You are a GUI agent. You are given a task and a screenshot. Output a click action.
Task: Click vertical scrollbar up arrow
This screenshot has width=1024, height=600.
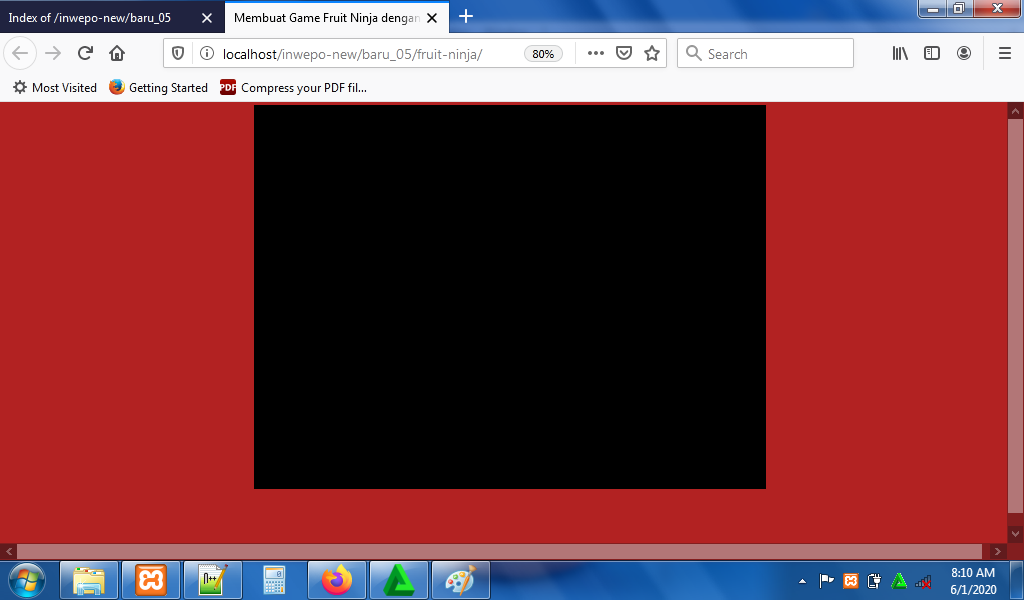coord(1015,111)
